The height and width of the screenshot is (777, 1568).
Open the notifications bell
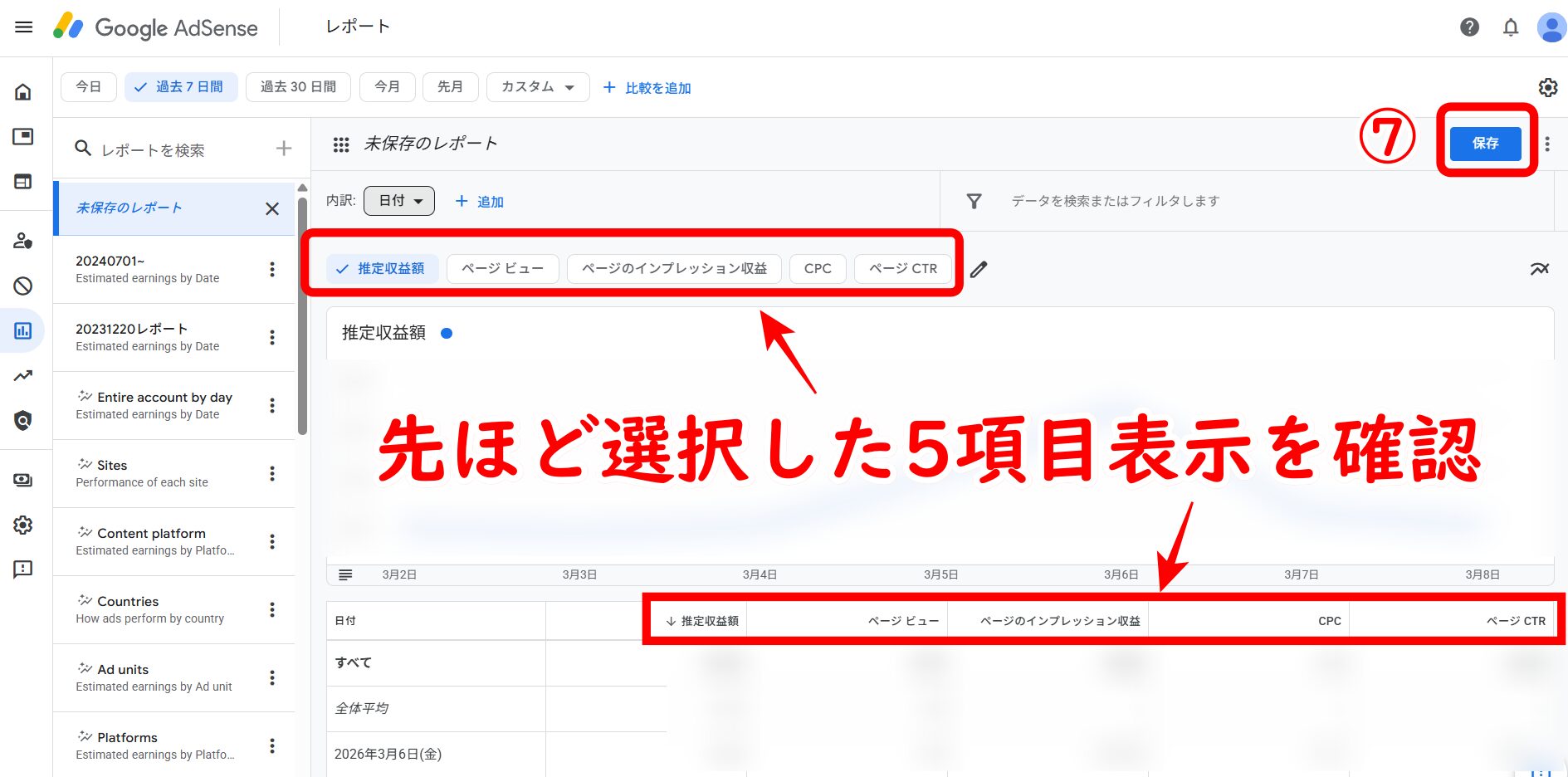[1511, 27]
